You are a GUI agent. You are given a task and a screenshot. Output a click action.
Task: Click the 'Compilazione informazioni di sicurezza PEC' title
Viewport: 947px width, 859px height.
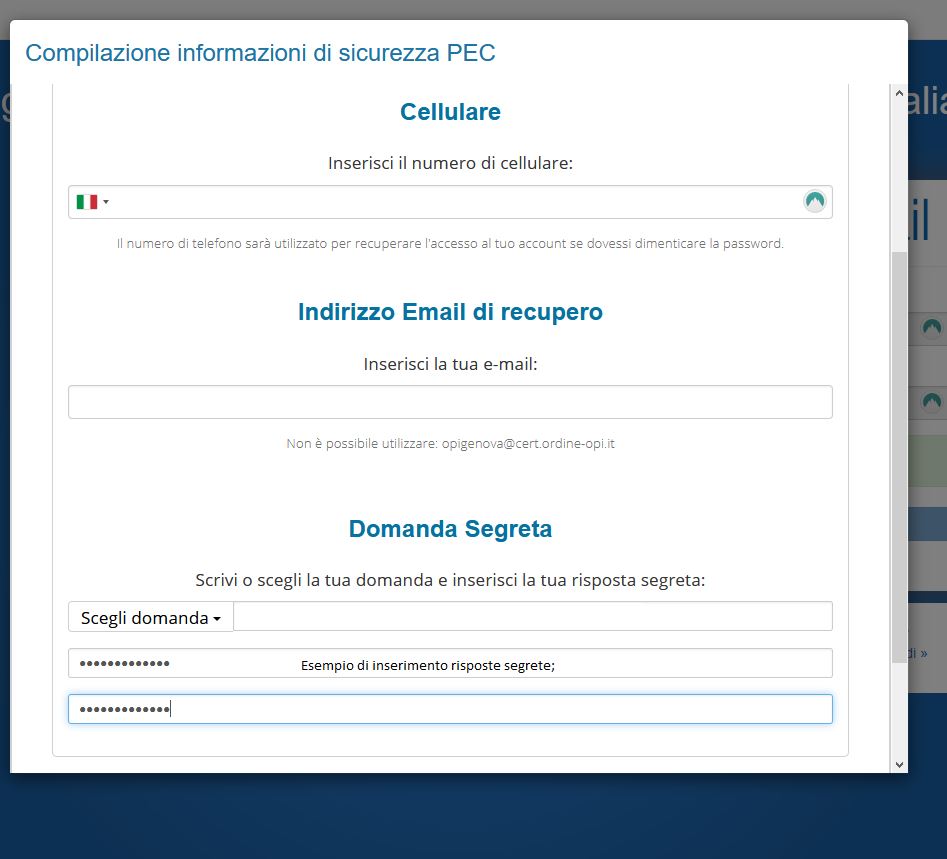(260, 53)
